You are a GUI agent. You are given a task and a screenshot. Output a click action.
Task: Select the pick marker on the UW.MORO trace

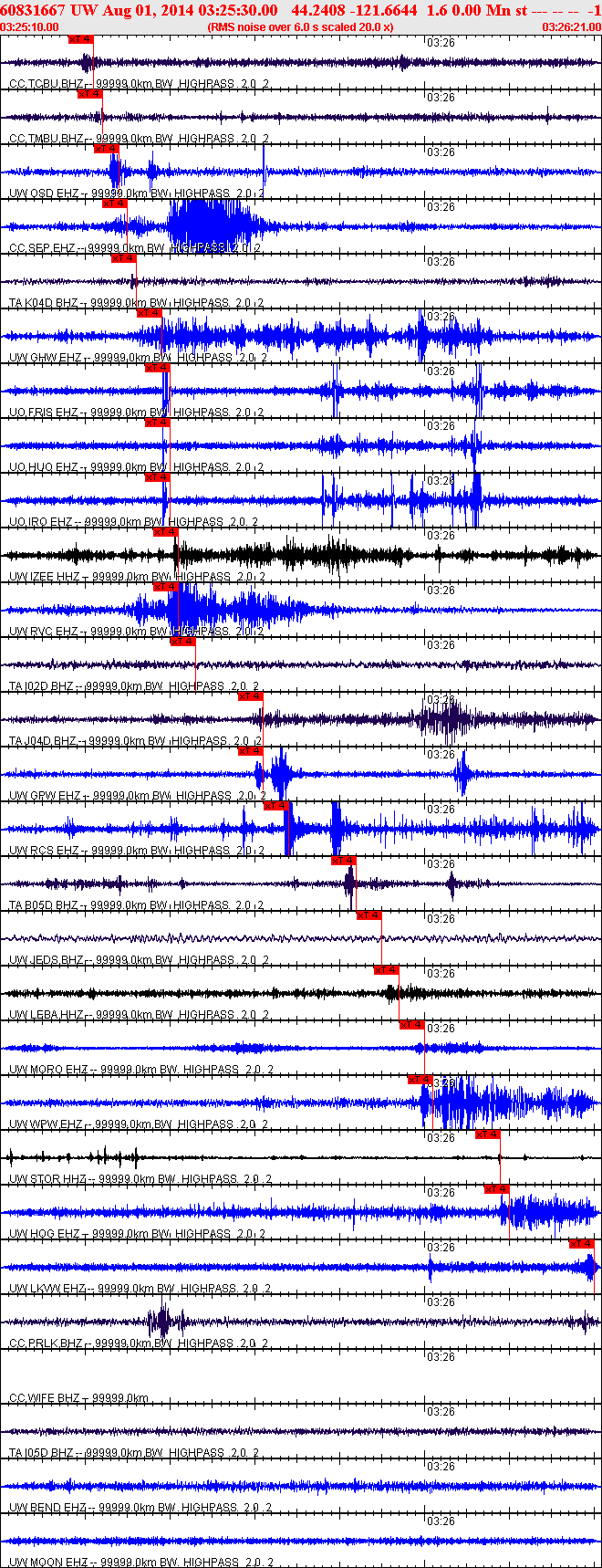coord(411,1025)
